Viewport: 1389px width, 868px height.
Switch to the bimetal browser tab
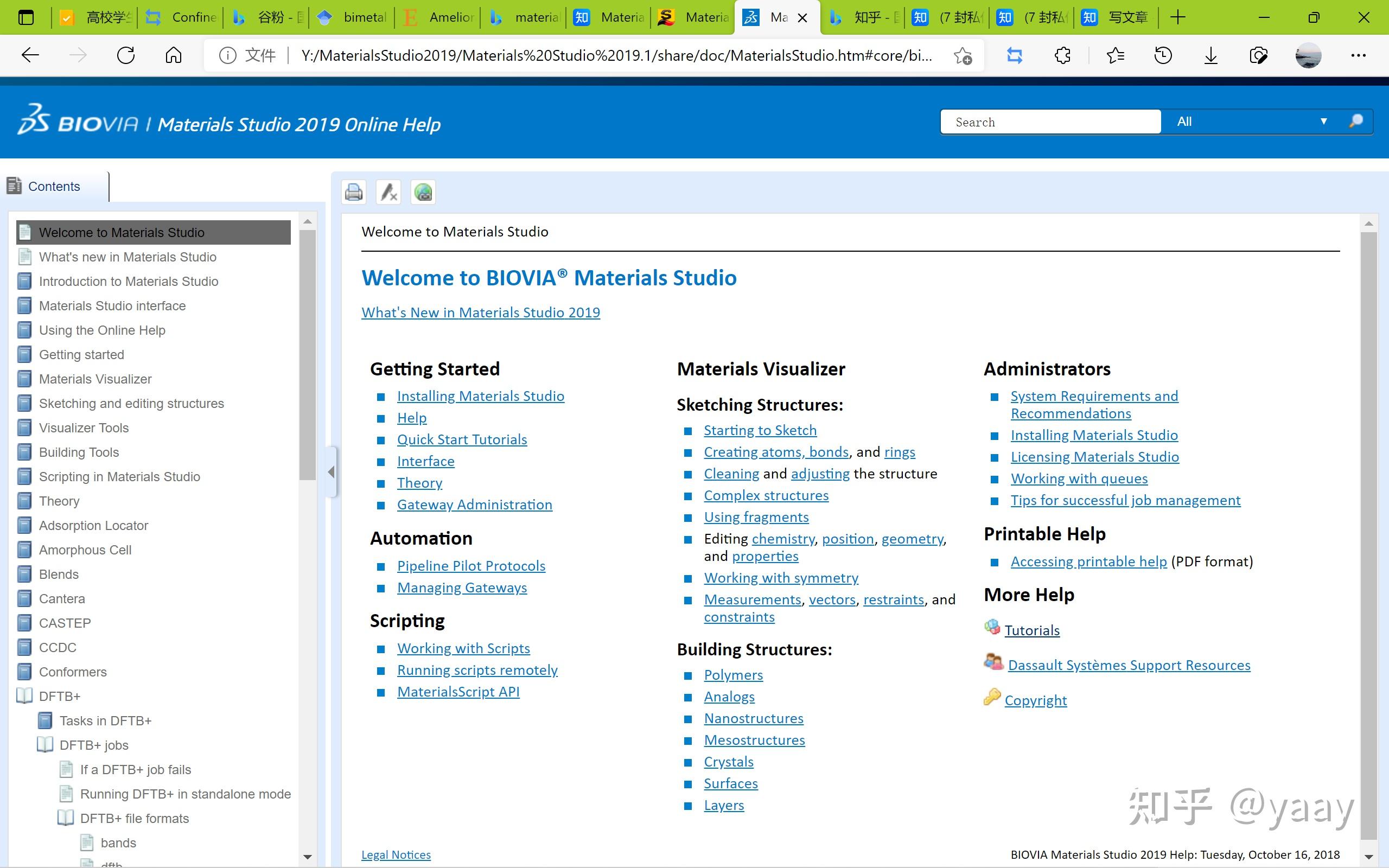pos(353,17)
